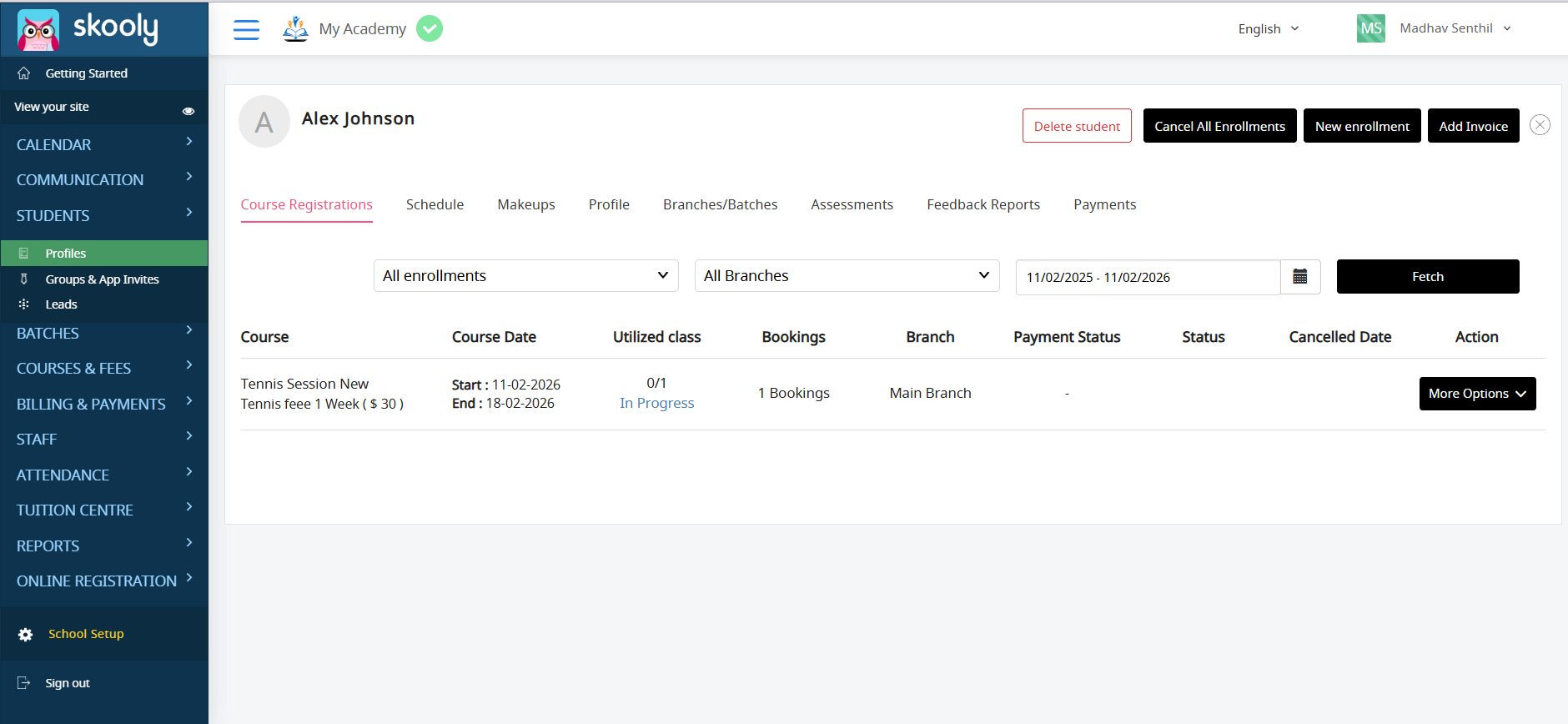Toggle the View your site eye icon
This screenshot has height=724, width=1568.
coord(188,111)
